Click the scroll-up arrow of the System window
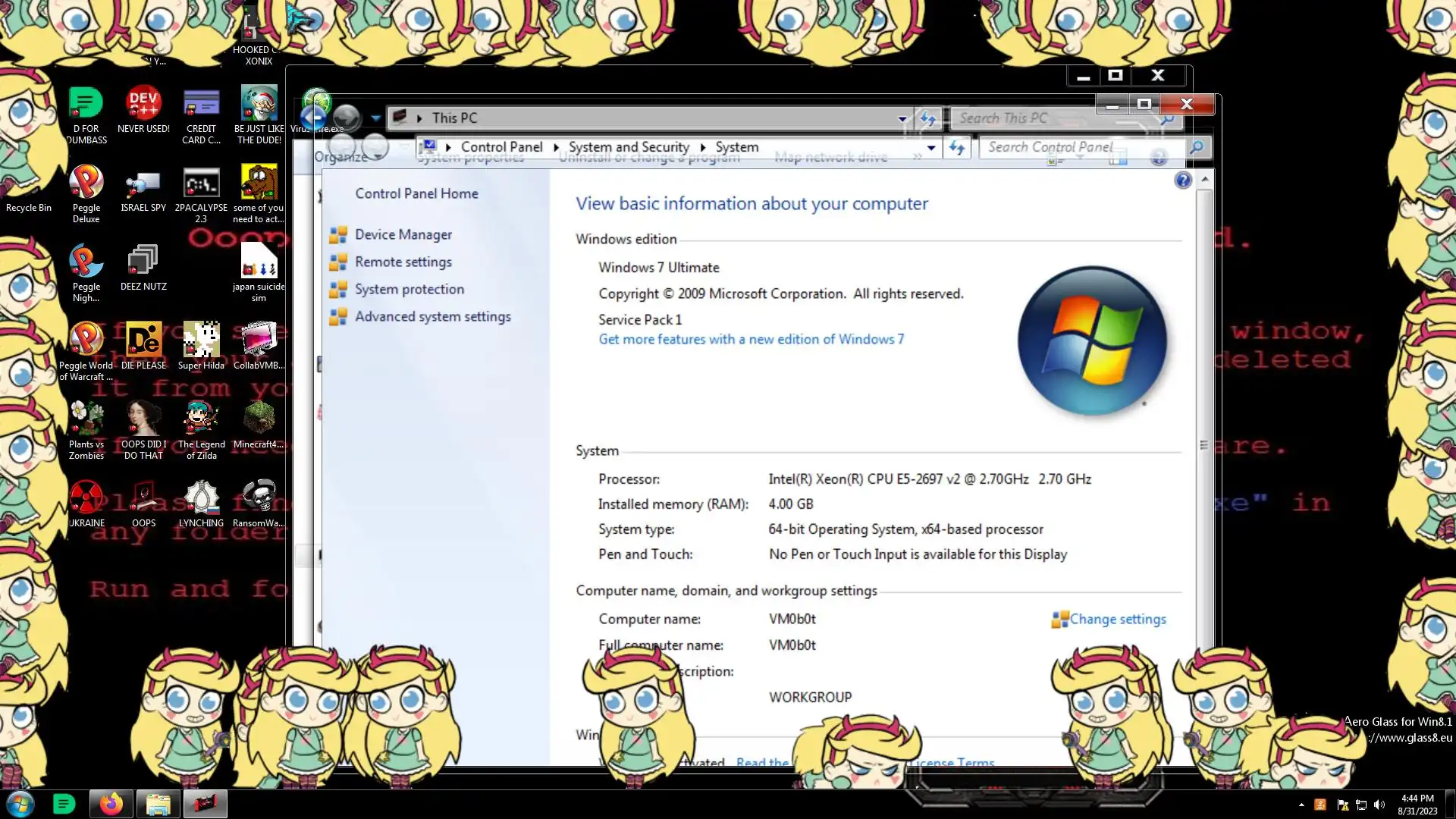 (1204, 180)
